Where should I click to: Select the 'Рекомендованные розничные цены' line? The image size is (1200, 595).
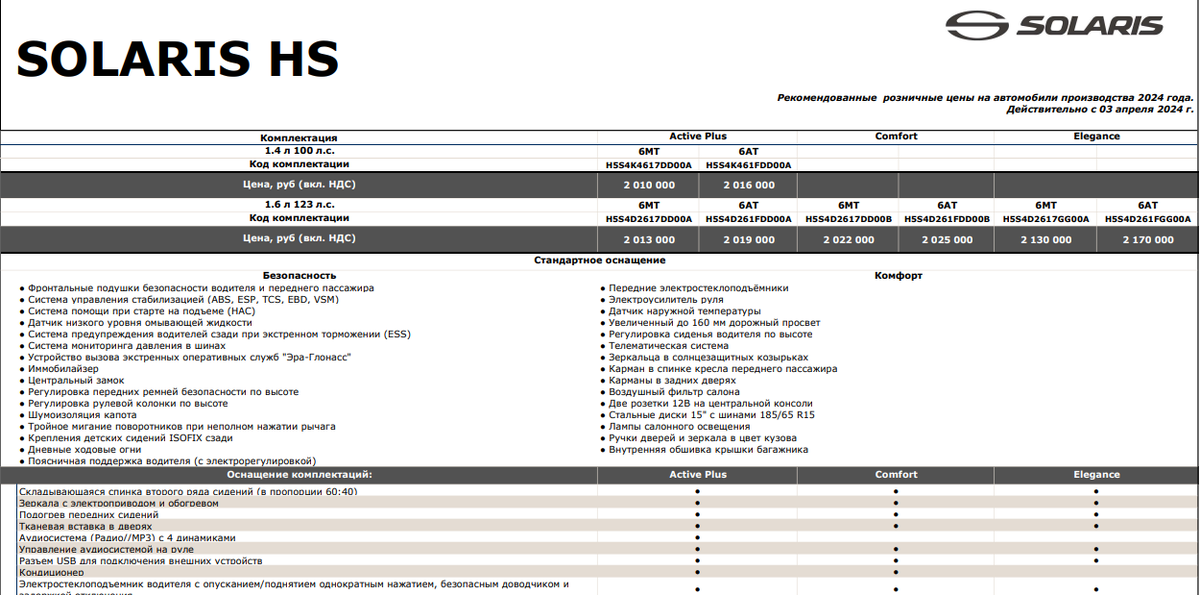coord(985,97)
